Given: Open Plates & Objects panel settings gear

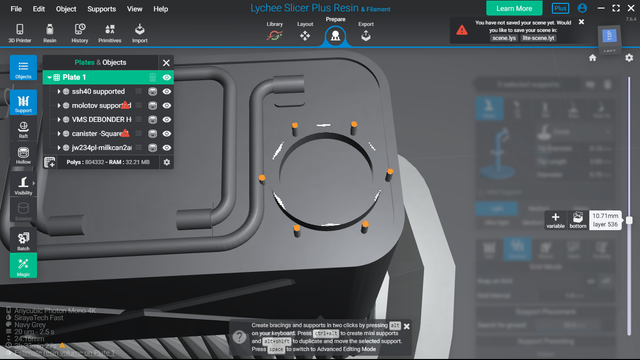Looking at the screenshot, I should click(x=167, y=162).
